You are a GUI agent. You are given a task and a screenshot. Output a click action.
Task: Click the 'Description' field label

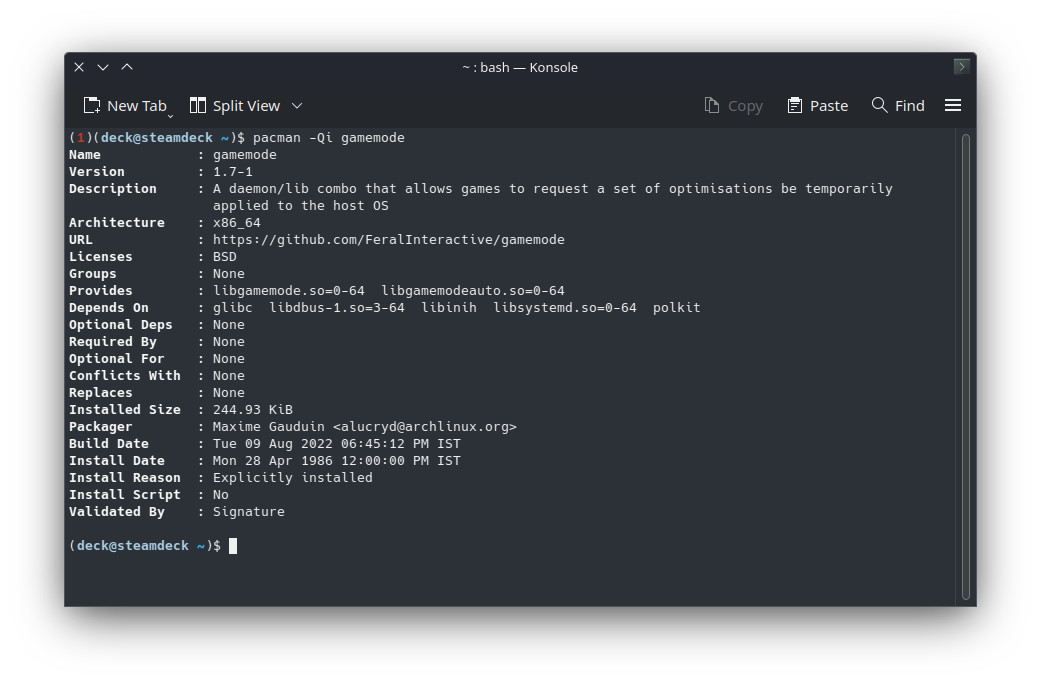pyautogui.click(x=113, y=189)
